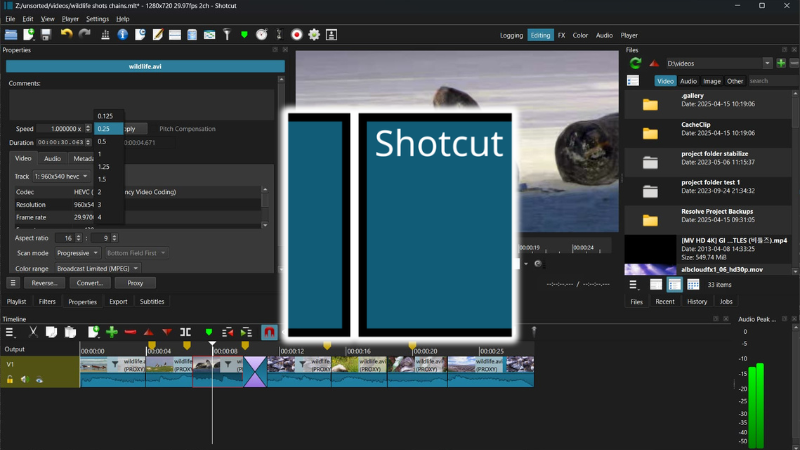Toggle the Image filter in Files panel
800x450 pixels.
tap(712, 81)
